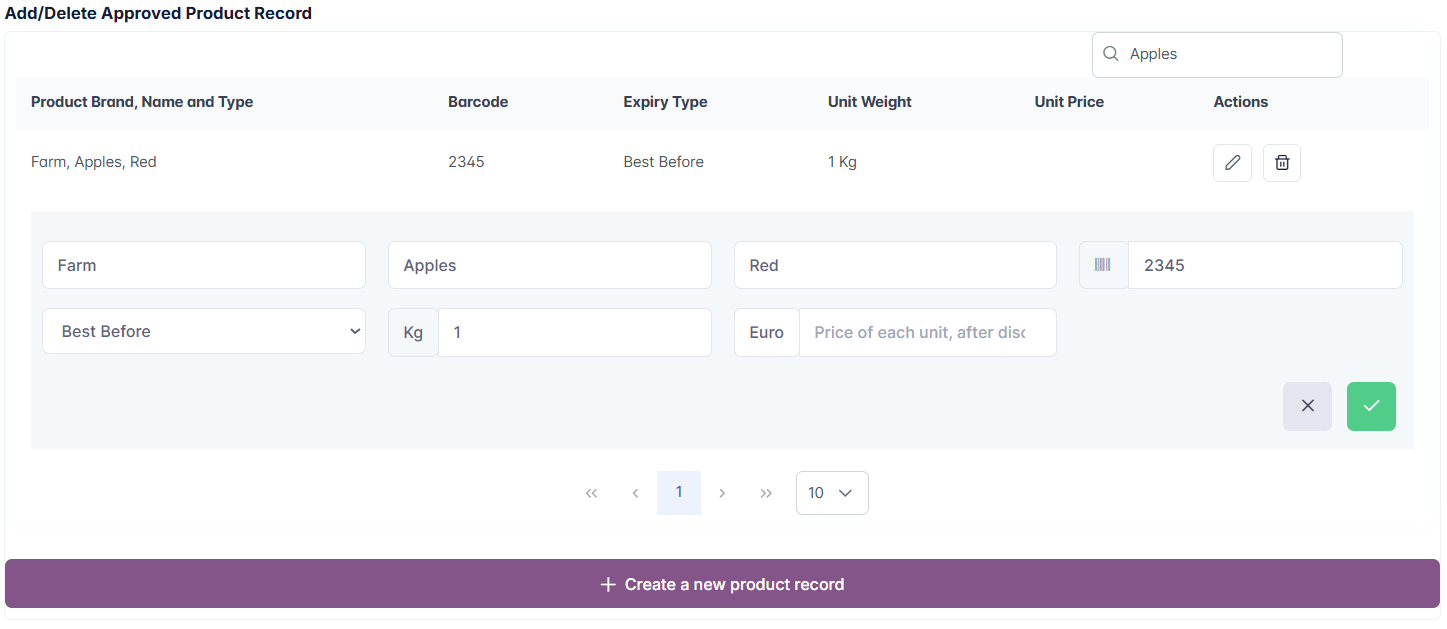
Task: Click the brand field containing Farm
Action: (x=204, y=265)
